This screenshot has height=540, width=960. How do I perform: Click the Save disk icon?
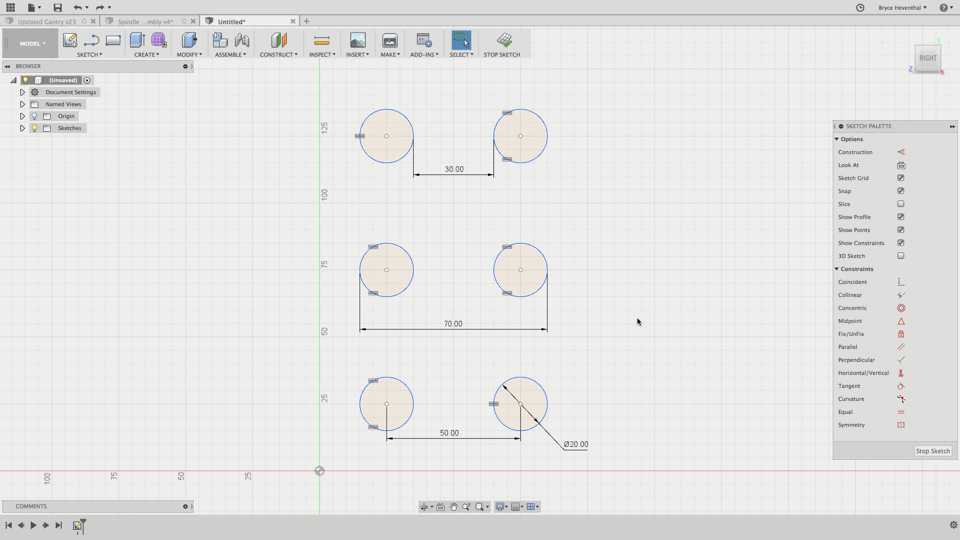(x=57, y=8)
